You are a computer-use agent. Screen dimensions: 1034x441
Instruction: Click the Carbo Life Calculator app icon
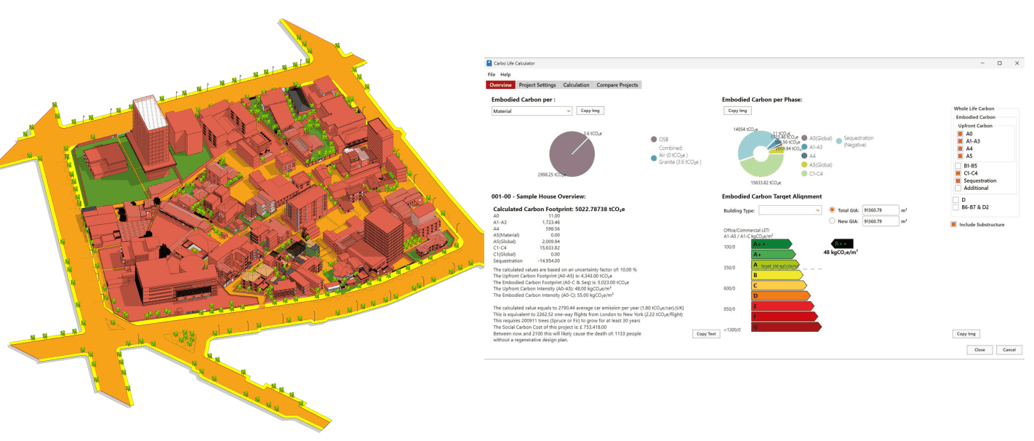point(489,63)
